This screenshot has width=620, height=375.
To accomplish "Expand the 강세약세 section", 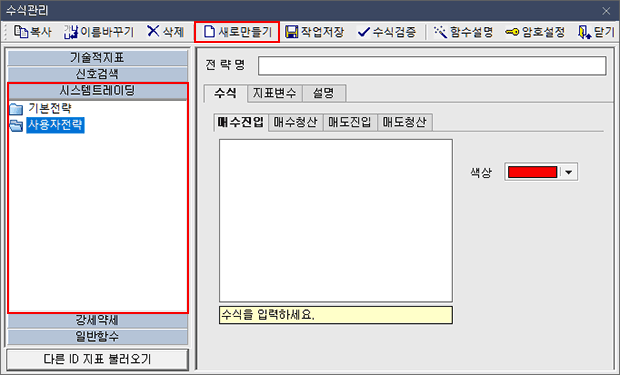I will click(97, 320).
